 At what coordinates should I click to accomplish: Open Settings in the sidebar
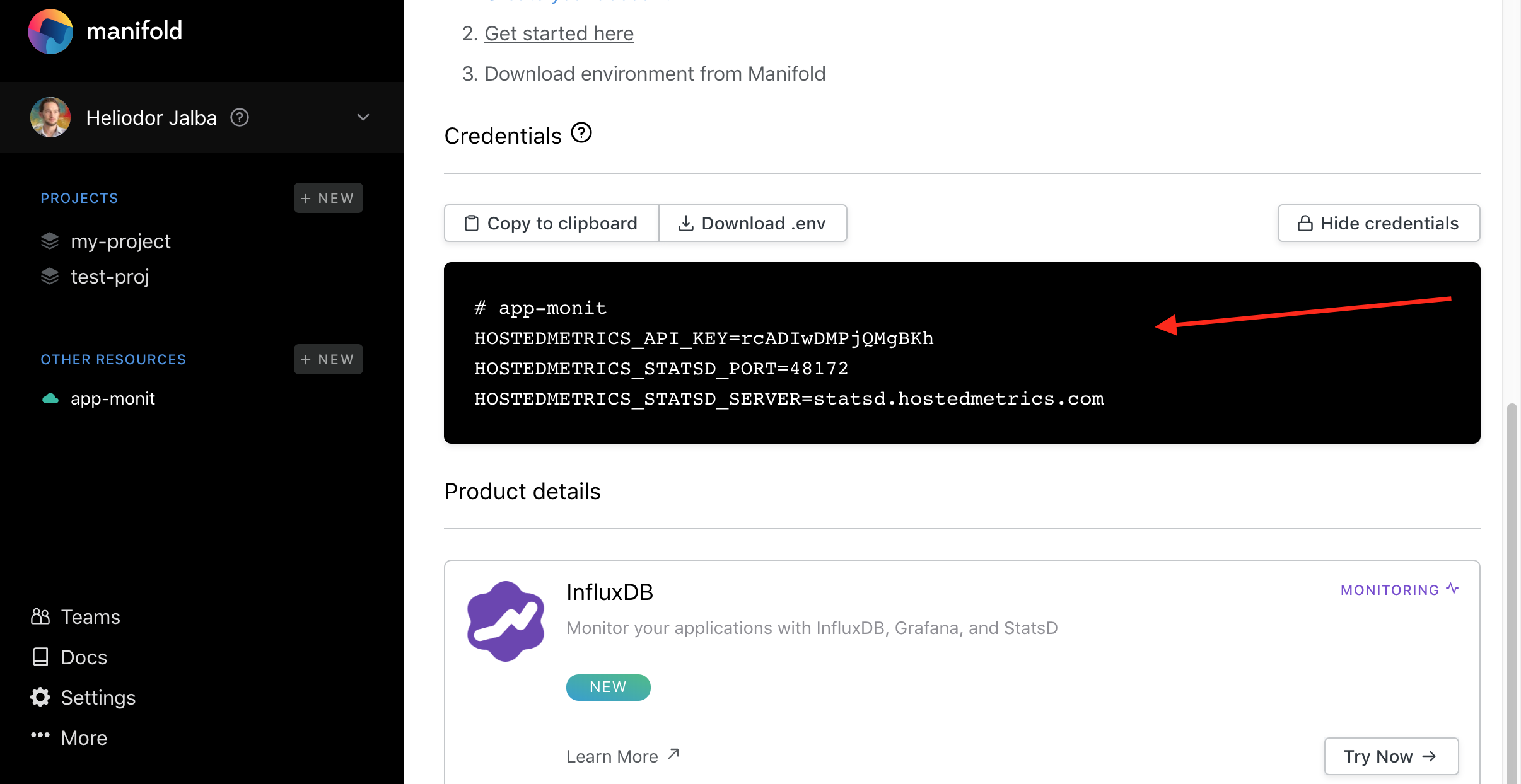click(98, 698)
